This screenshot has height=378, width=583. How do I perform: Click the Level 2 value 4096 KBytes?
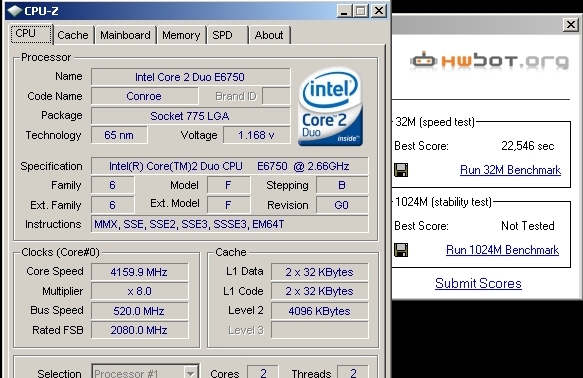[320, 311]
